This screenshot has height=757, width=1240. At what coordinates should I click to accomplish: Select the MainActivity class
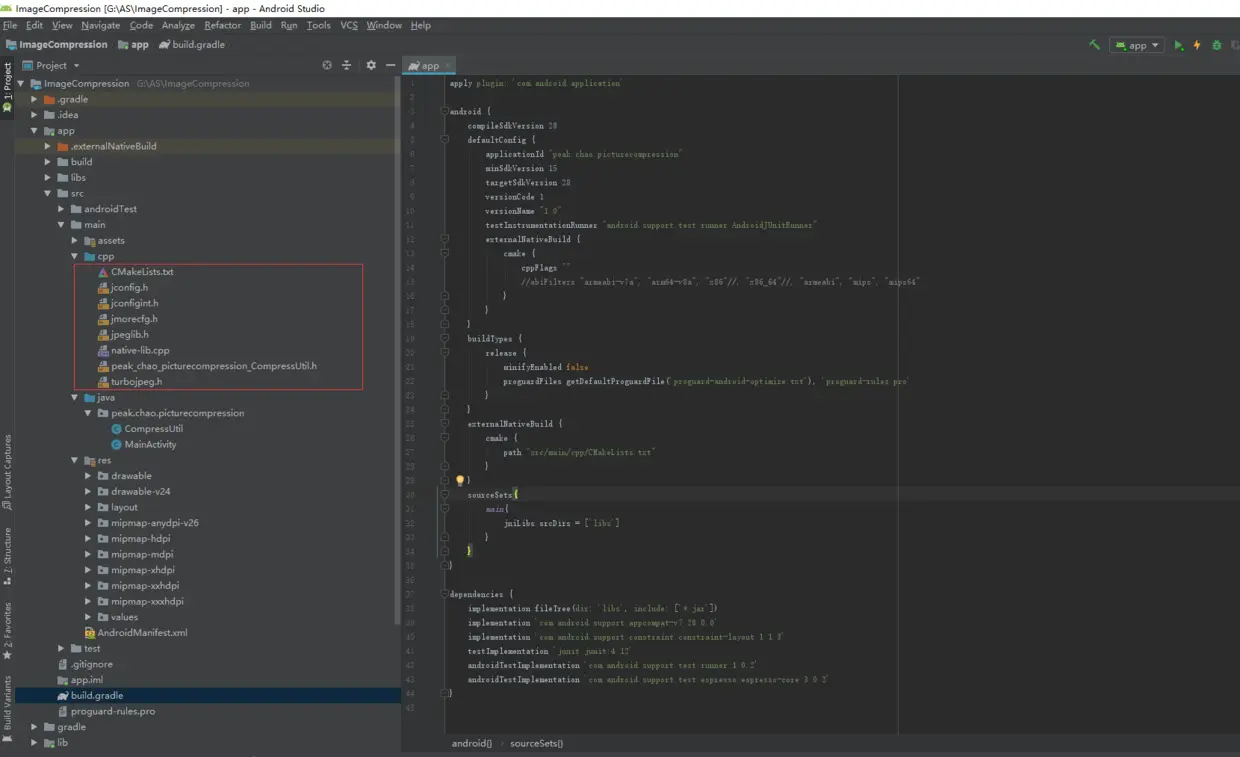tap(144, 444)
